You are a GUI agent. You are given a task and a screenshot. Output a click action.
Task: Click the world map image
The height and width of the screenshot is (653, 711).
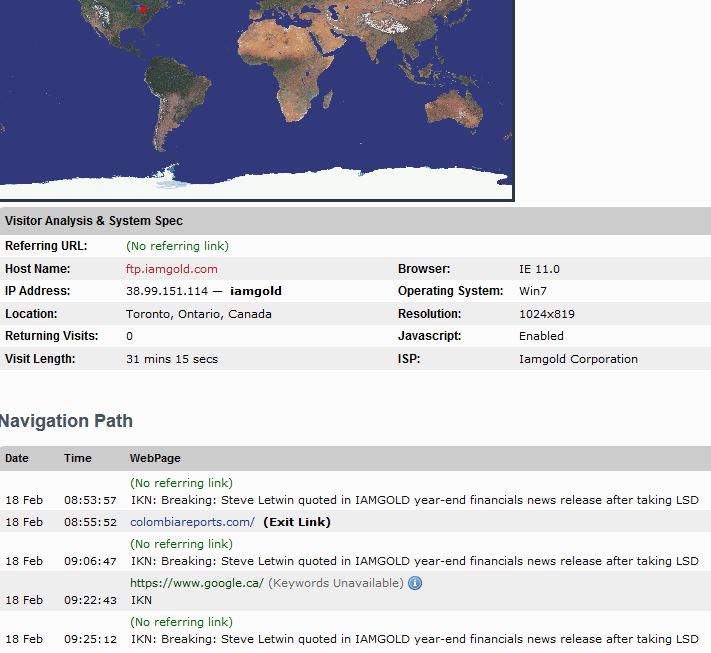257,100
